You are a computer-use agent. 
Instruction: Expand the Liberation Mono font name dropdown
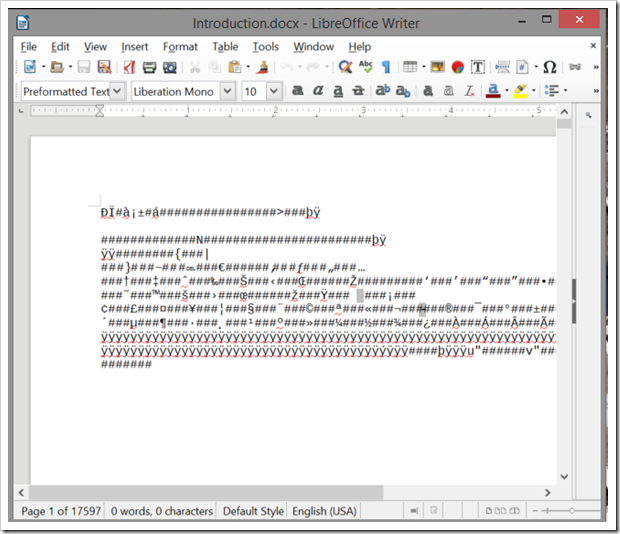click(227, 91)
